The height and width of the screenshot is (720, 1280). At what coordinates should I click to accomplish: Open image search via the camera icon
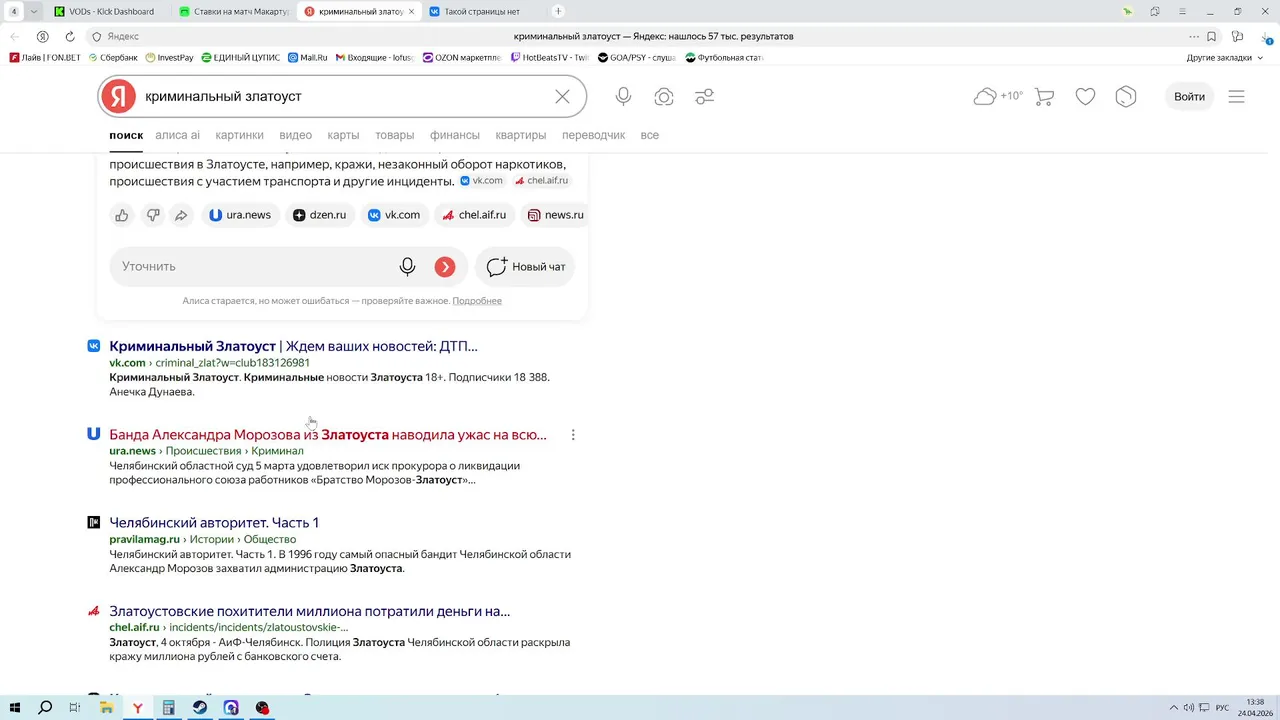[x=664, y=97]
